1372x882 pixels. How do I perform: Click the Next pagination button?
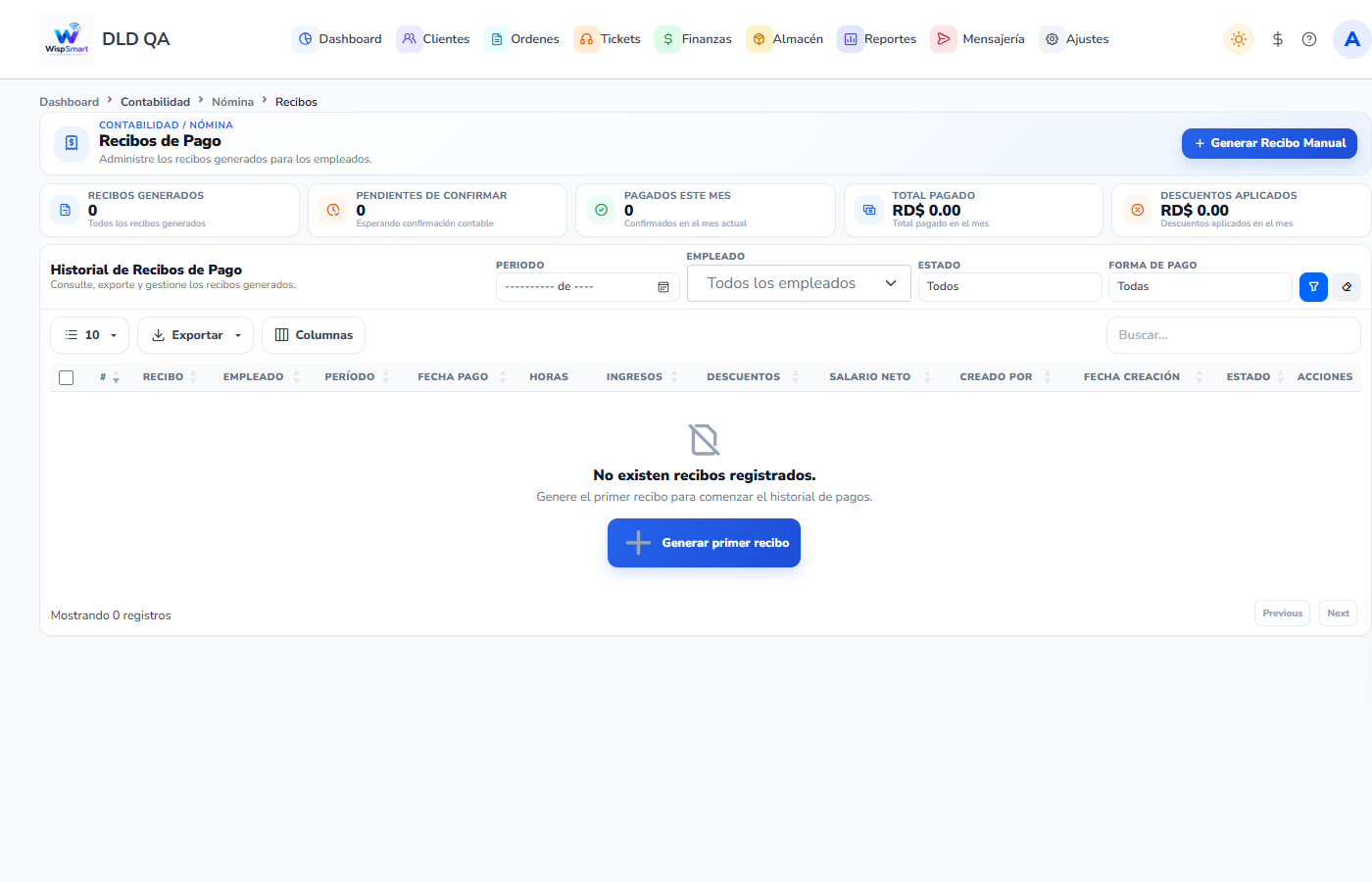coord(1338,613)
